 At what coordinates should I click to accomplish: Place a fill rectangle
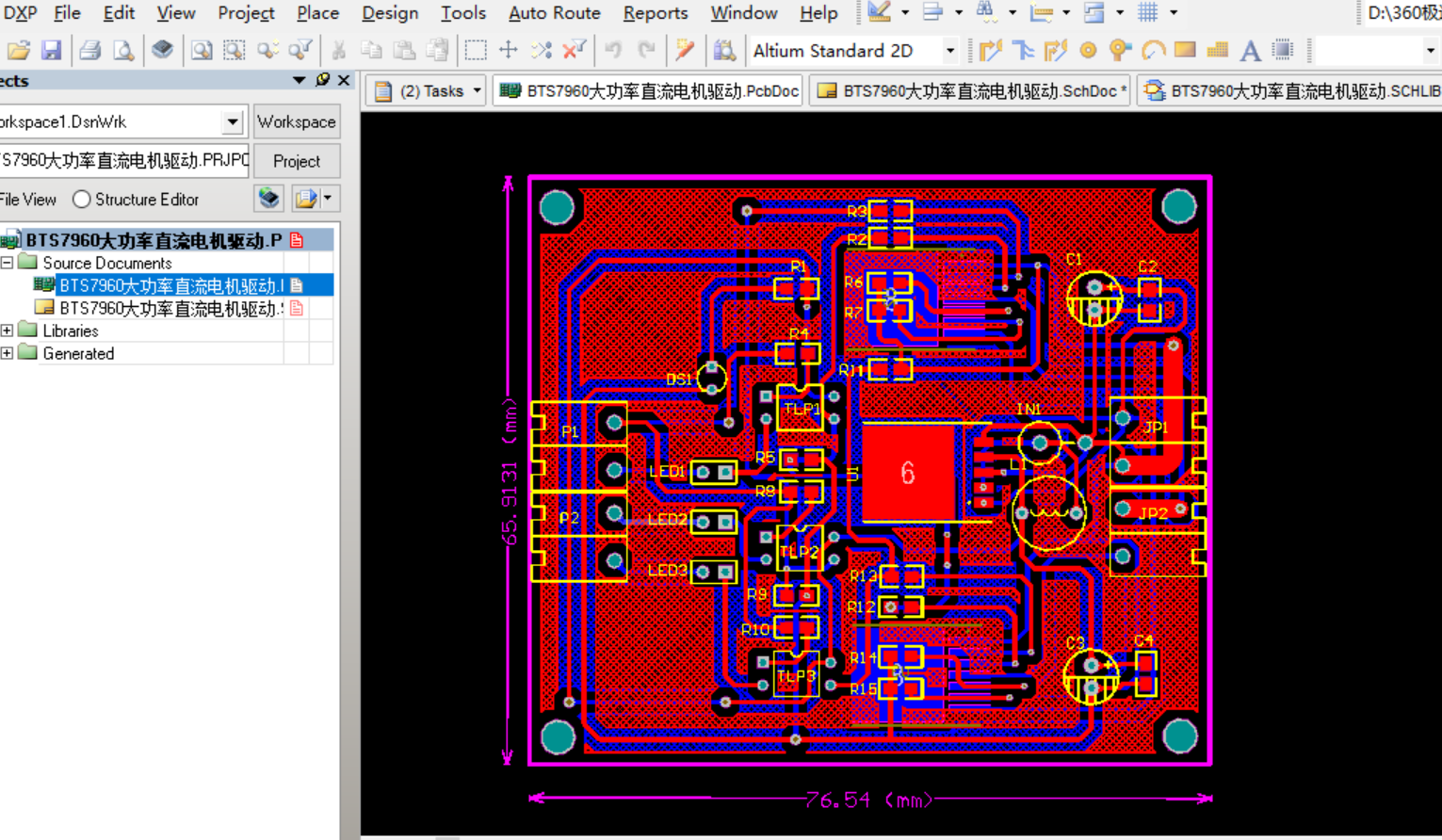coord(1185,50)
